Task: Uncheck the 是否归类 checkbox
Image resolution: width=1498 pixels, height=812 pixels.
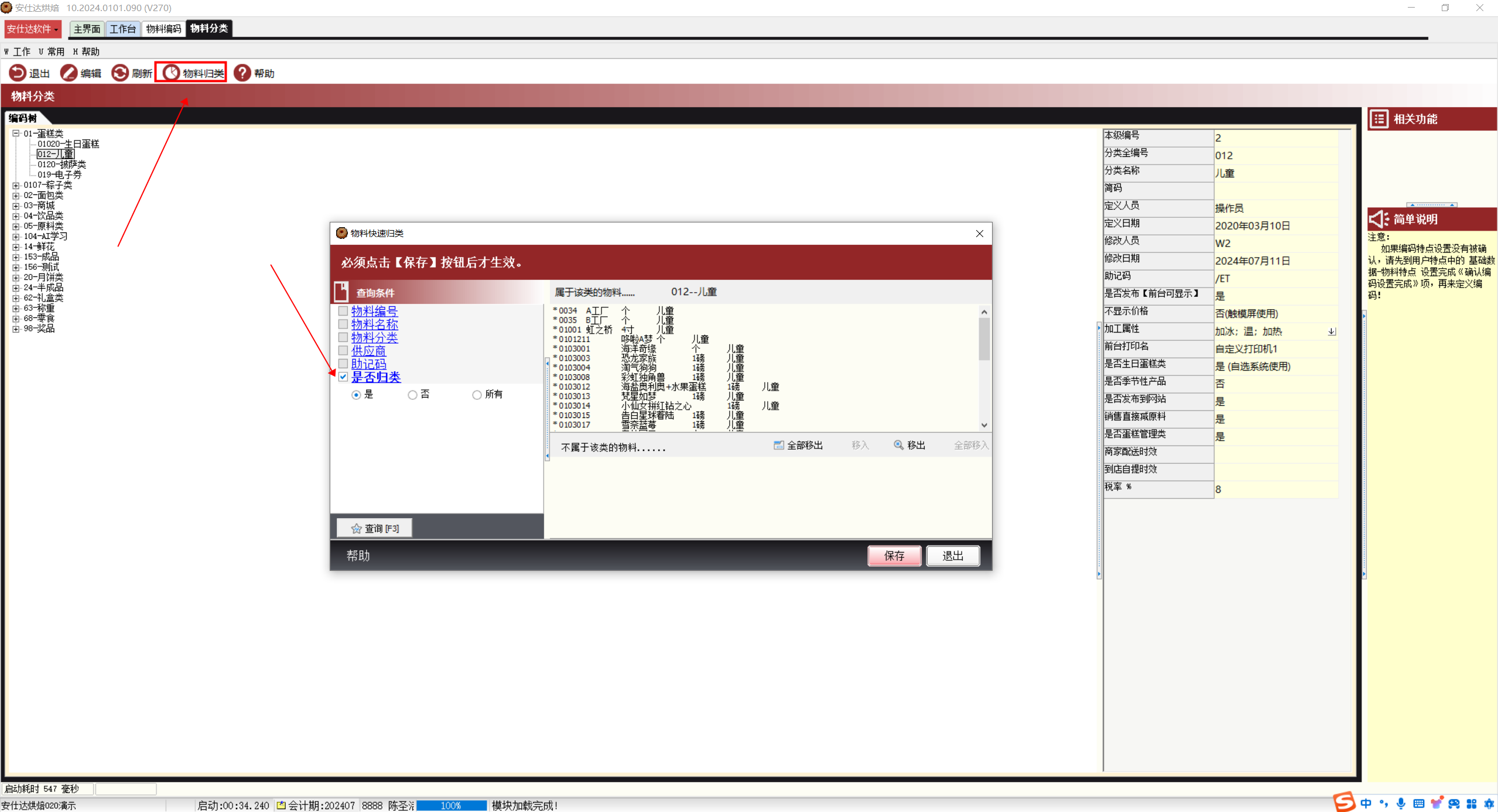Action: pyautogui.click(x=343, y=377)
